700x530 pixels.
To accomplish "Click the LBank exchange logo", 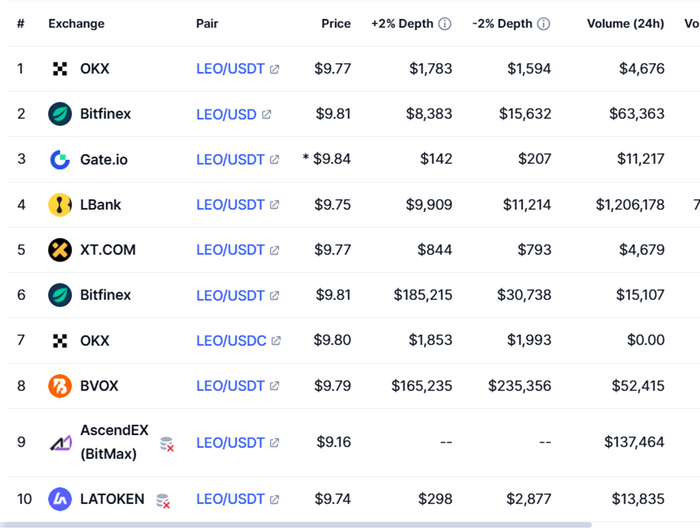I will (60, 205).
